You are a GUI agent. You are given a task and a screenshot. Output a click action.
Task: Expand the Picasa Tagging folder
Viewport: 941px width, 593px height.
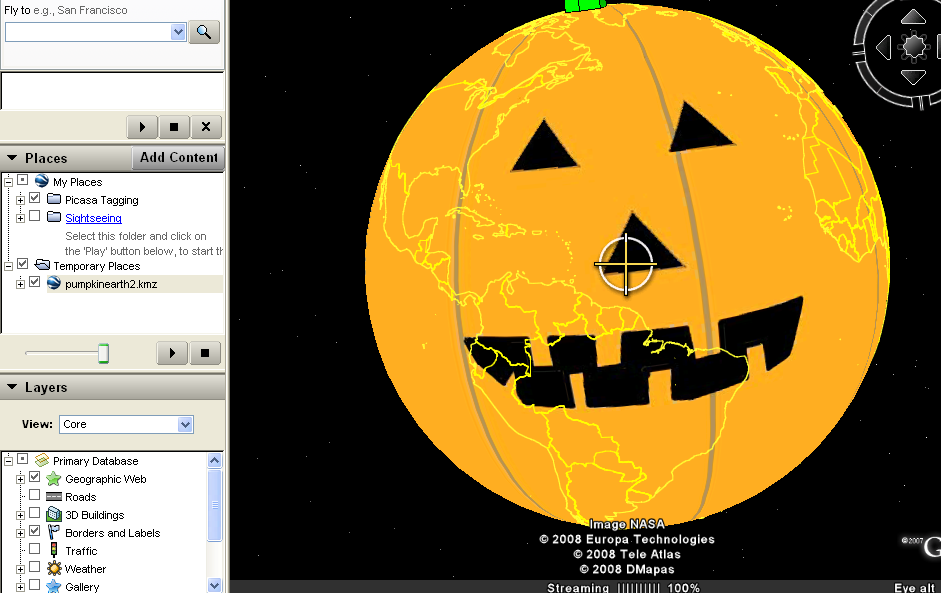tap(20, 200)
